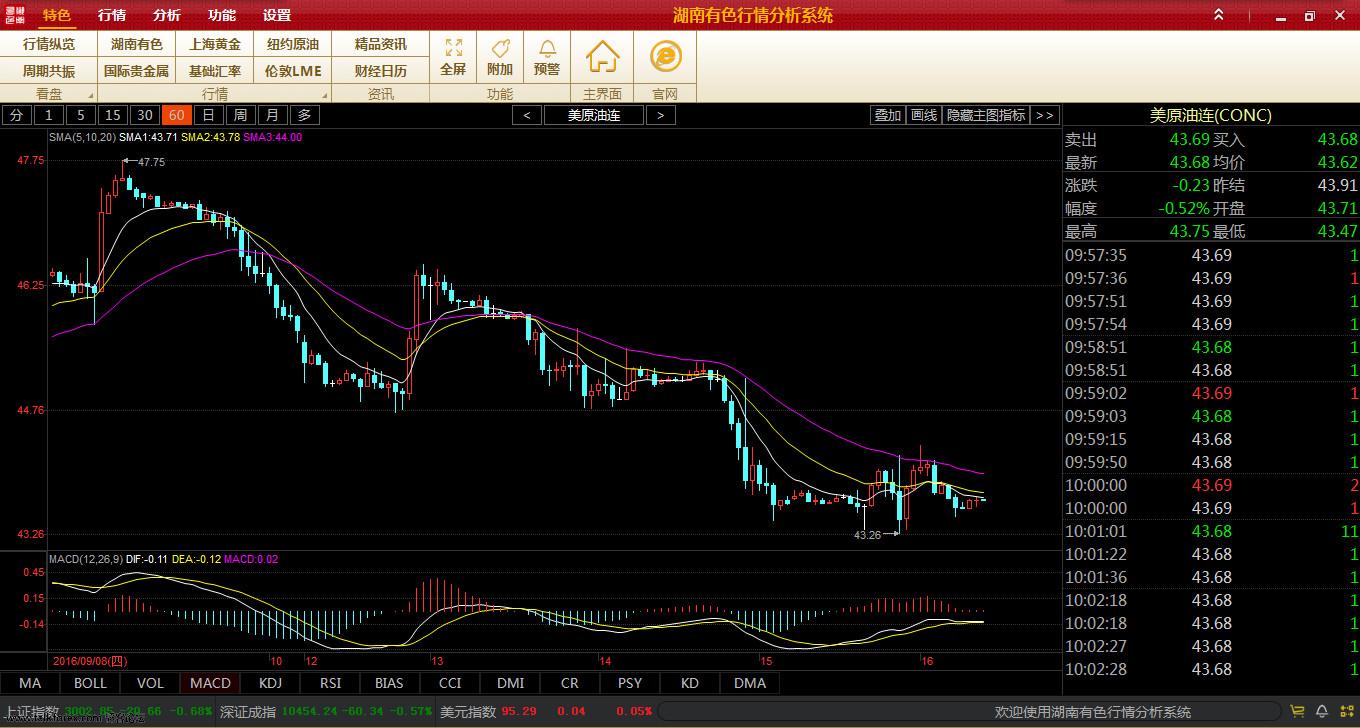Screen dimensions: 1360x728
Task: Select the 30-minute timeframe
Action: [145, 115]
